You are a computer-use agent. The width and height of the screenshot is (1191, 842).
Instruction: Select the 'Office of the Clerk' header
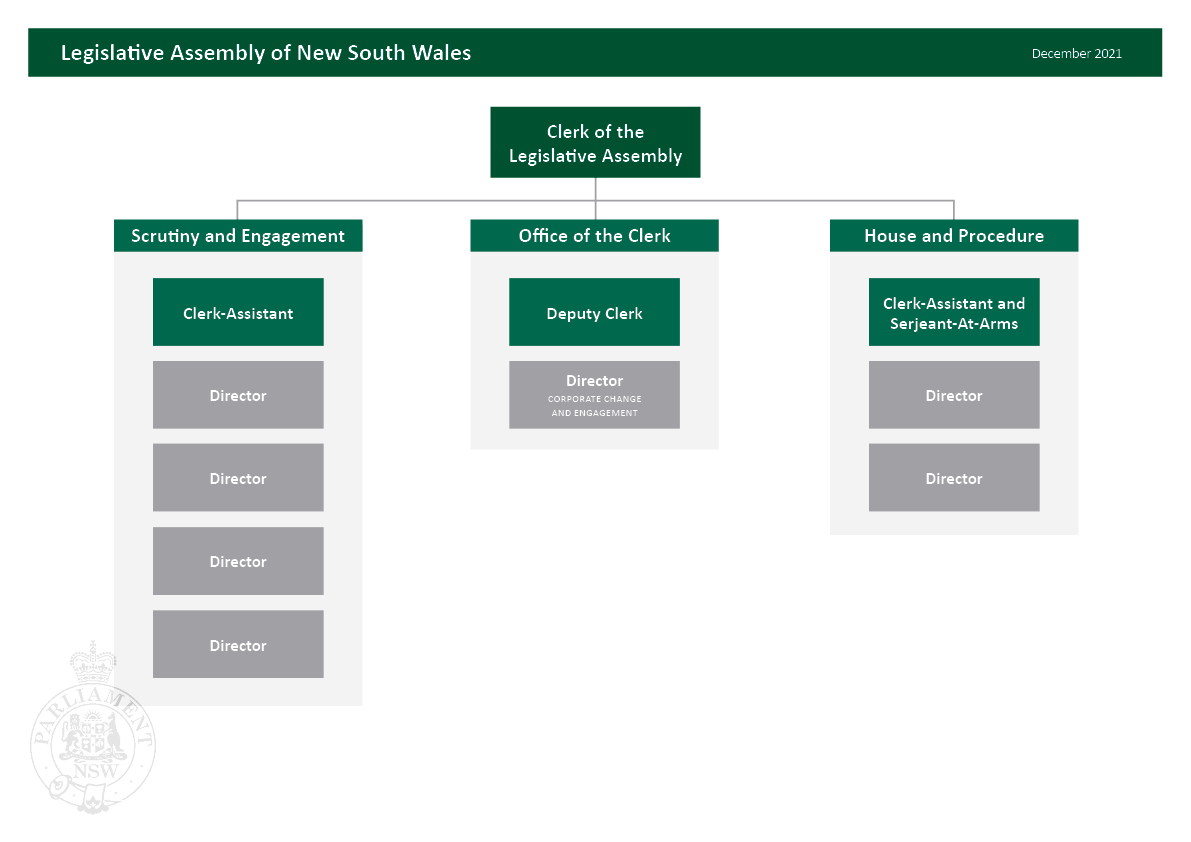pyautogui.click(x=594, y=235)
